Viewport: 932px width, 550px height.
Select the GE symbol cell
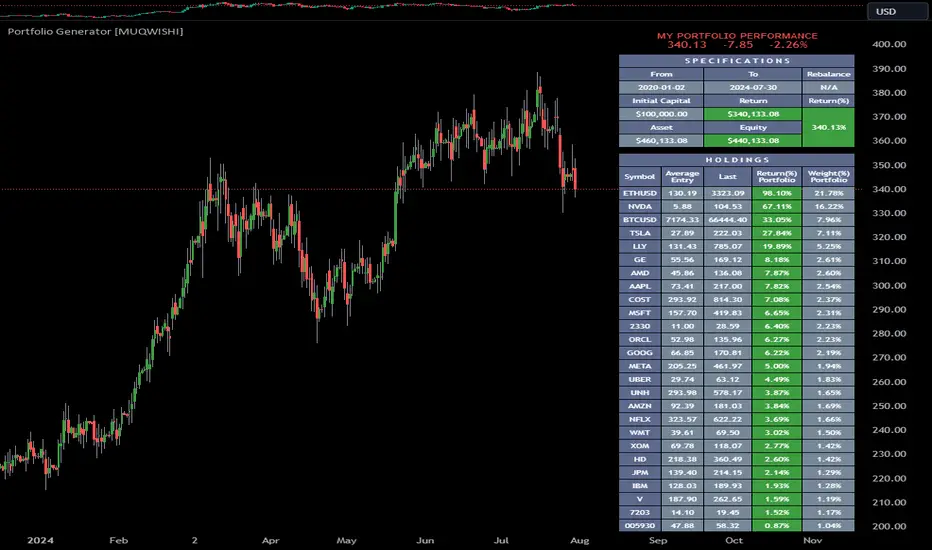coord(640,260)
